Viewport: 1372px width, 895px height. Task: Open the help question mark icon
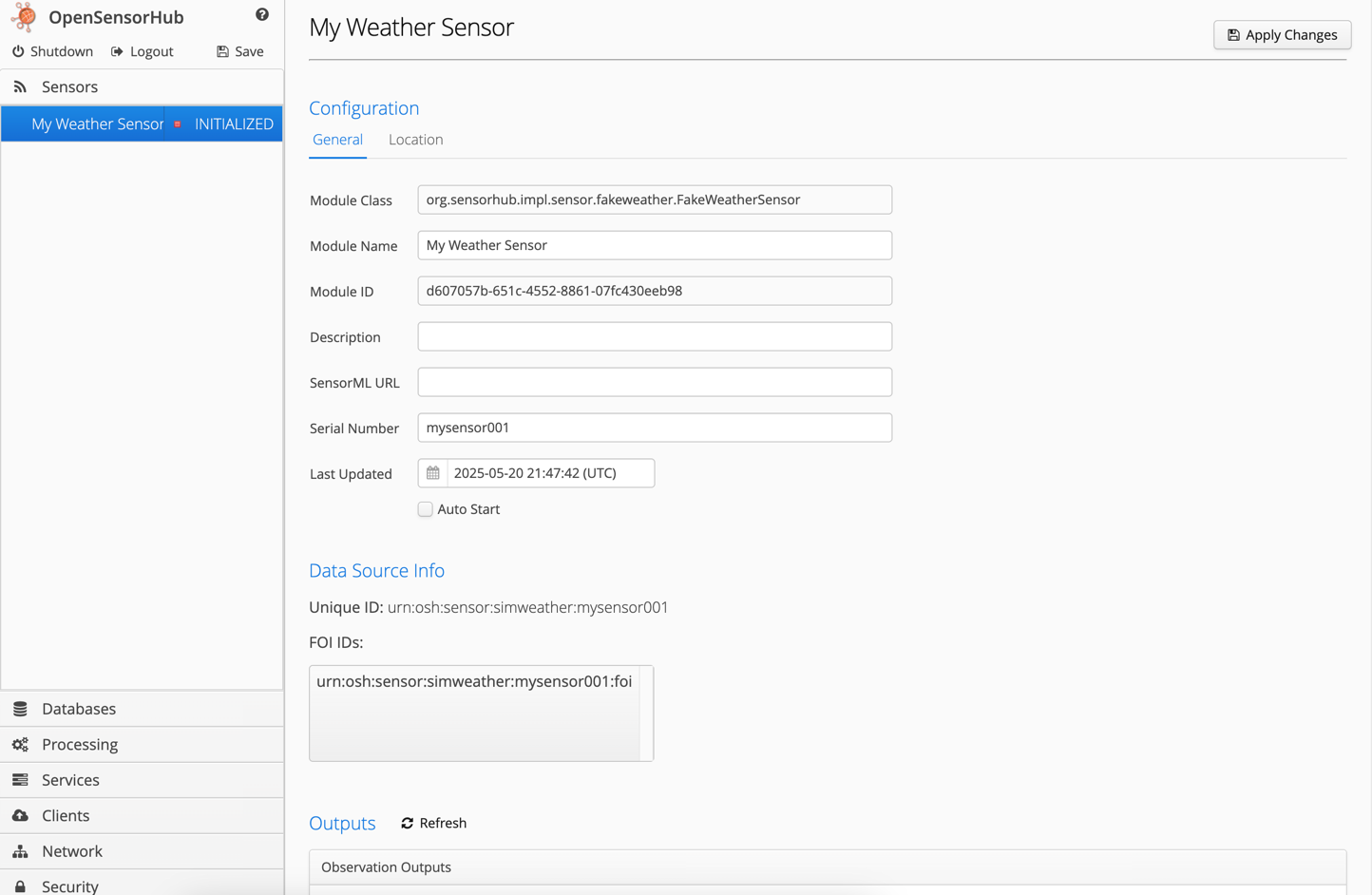261,13
